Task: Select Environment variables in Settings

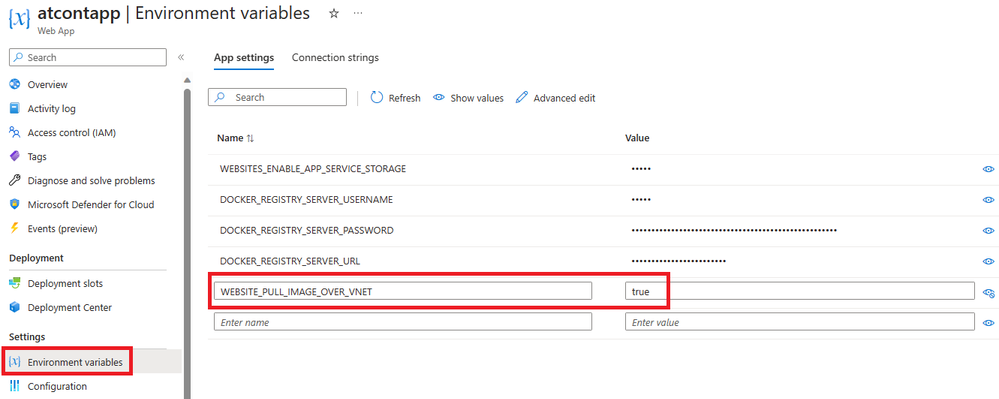Action: 75,362
